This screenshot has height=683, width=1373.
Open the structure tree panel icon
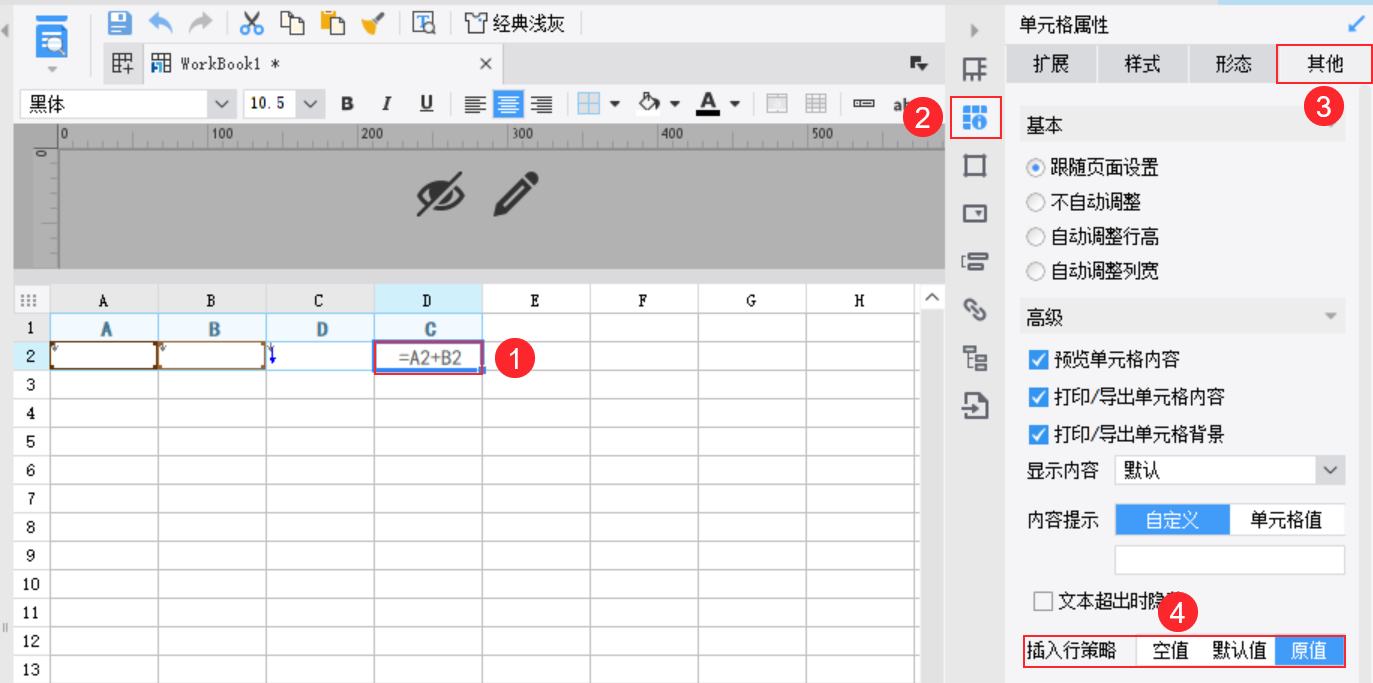click(x=975, y=358)
